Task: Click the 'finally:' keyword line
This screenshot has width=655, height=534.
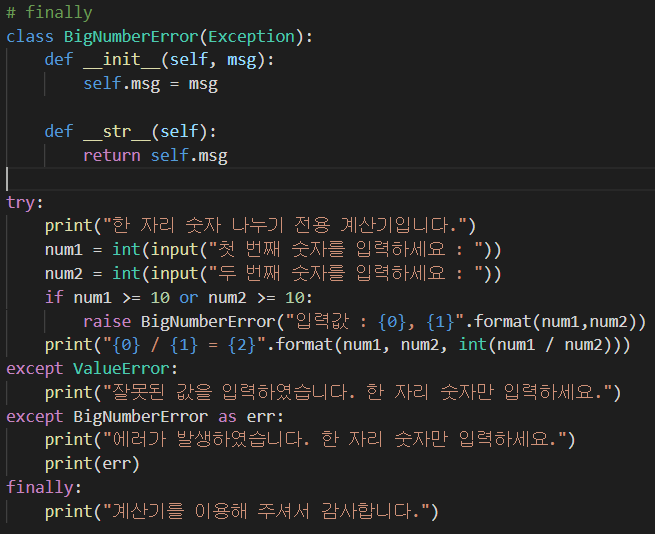Action: (x=44, y=488)
